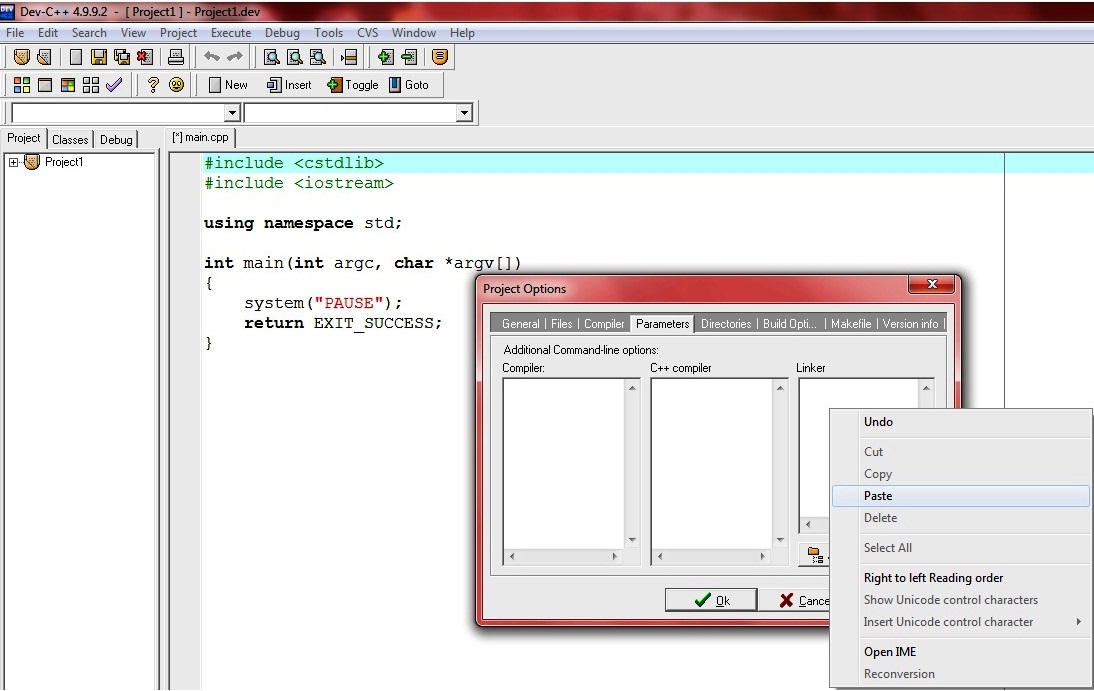Click the go to line icon beside the magnifiers

pyautogui.click(x=349, y=57)
